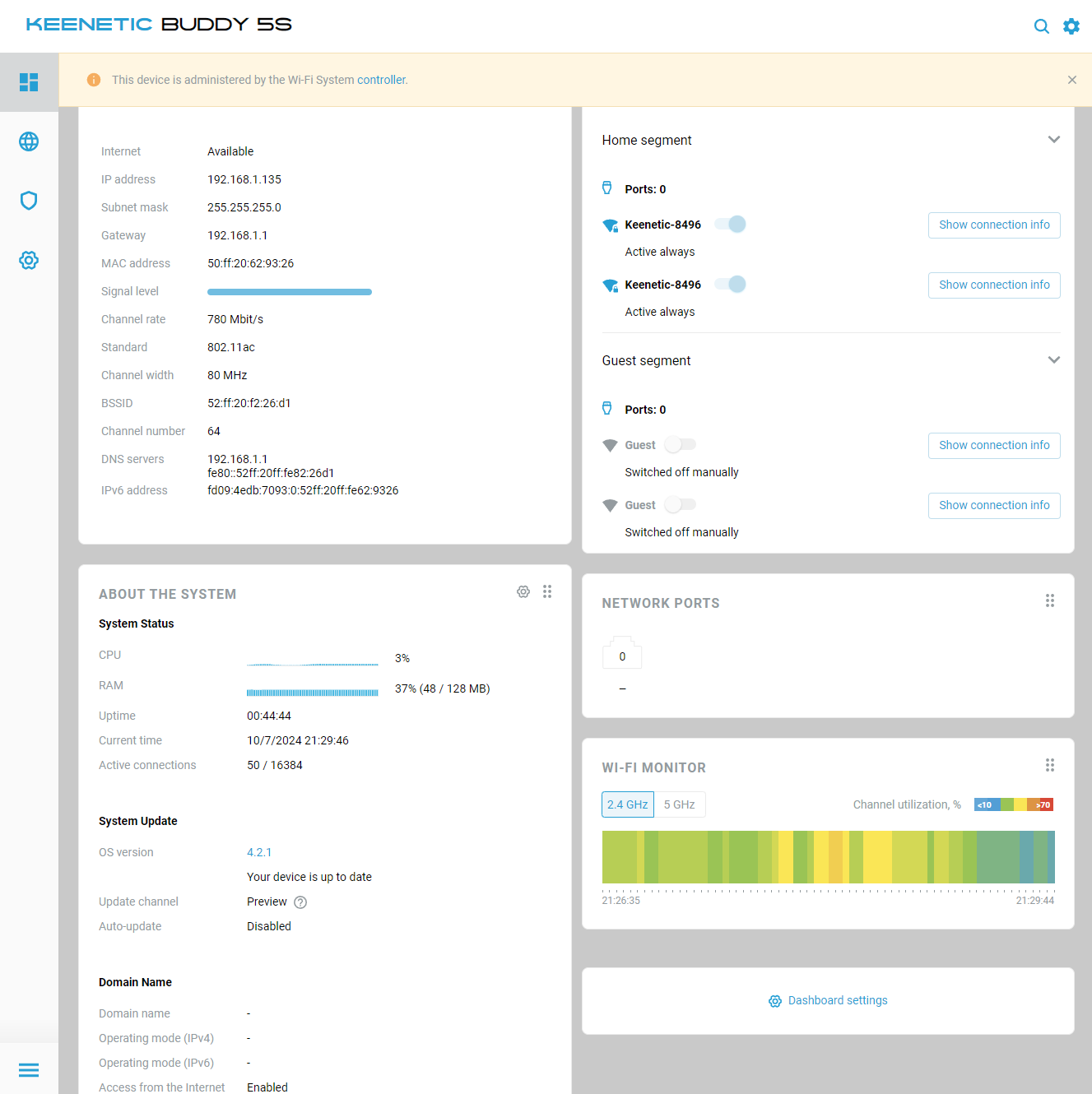Screen dimensions: 1092x1094
Task: Click the help icon next to Preview channel
Action: pos(300,902)
